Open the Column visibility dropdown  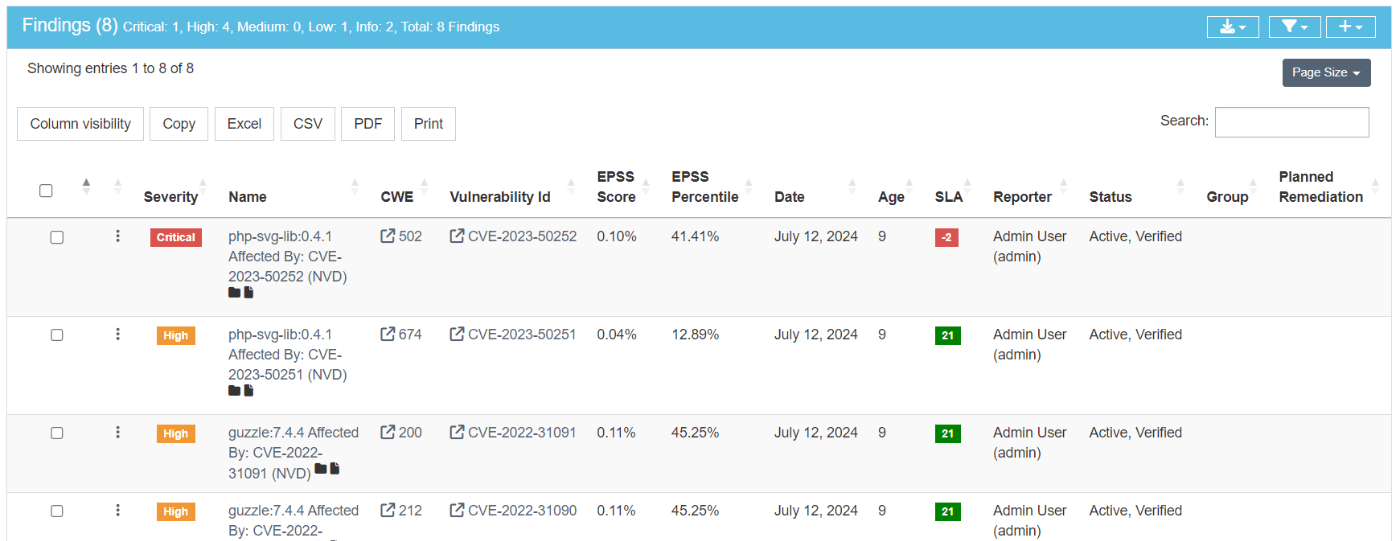(x=80, y=124)
